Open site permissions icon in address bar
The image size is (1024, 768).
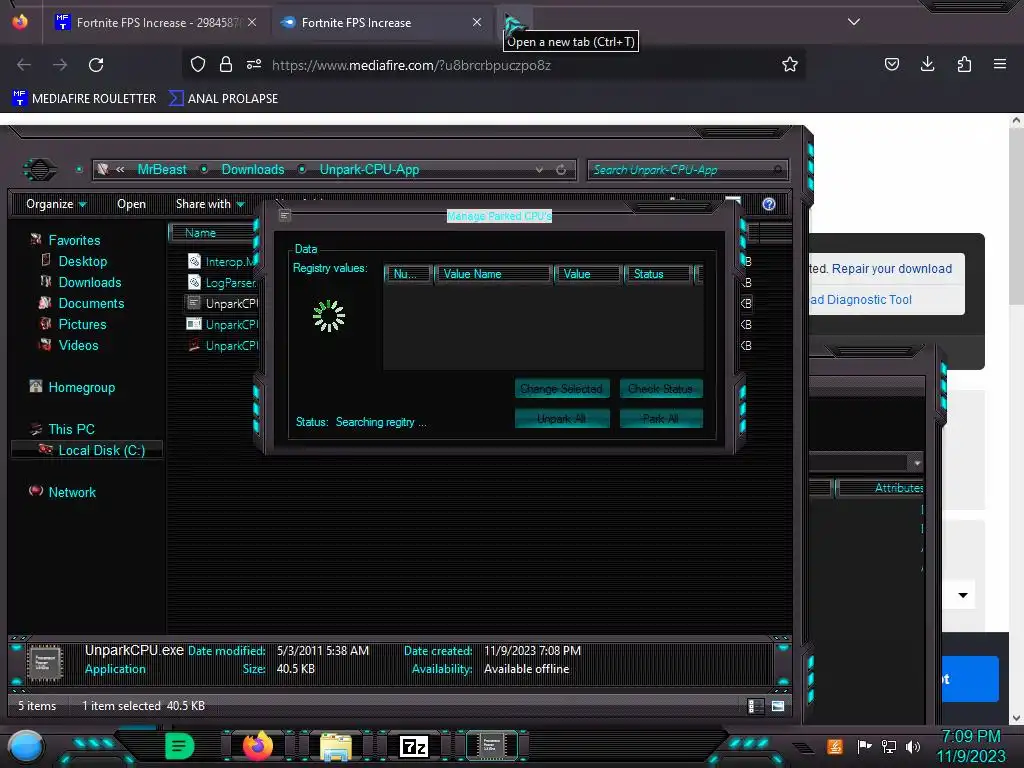pos(254,64)
